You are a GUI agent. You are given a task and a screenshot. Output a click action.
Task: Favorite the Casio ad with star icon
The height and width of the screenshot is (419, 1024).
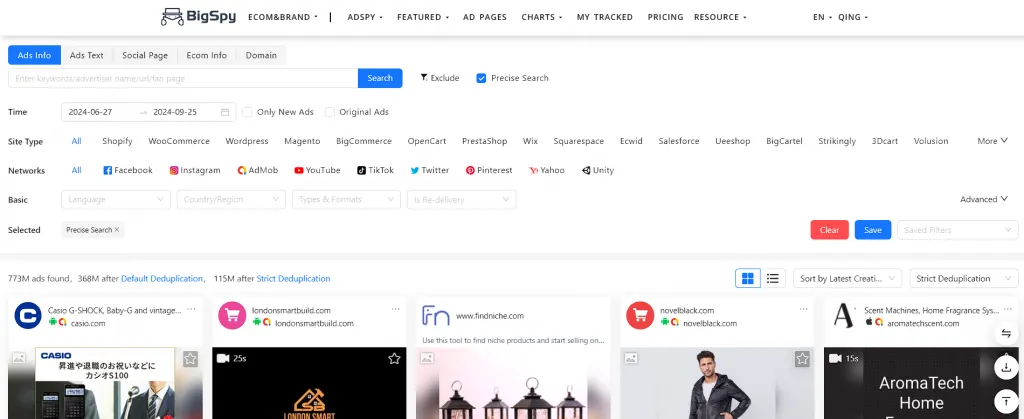(190, 358)
